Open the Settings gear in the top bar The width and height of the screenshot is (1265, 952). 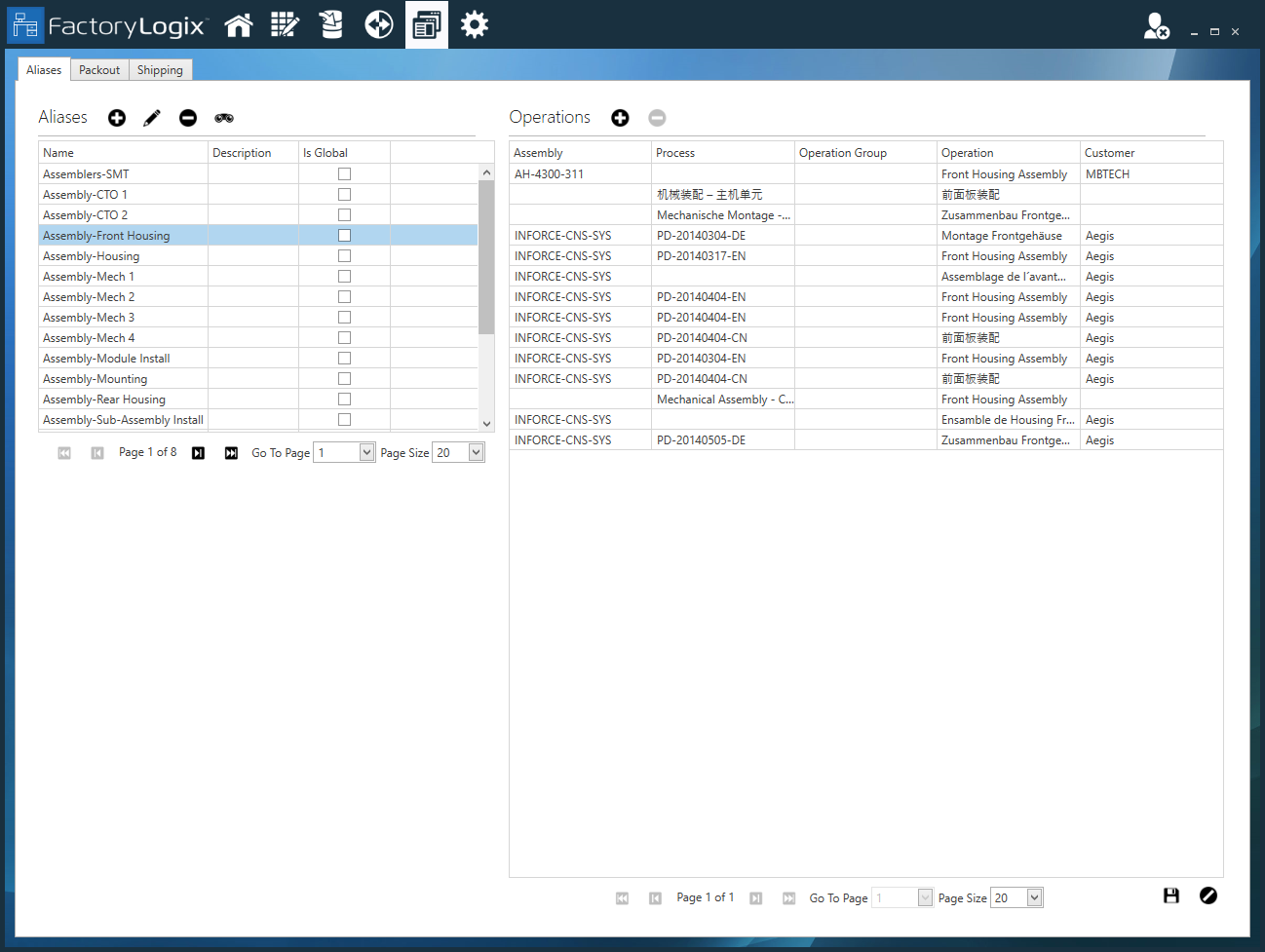pos(475,24)
